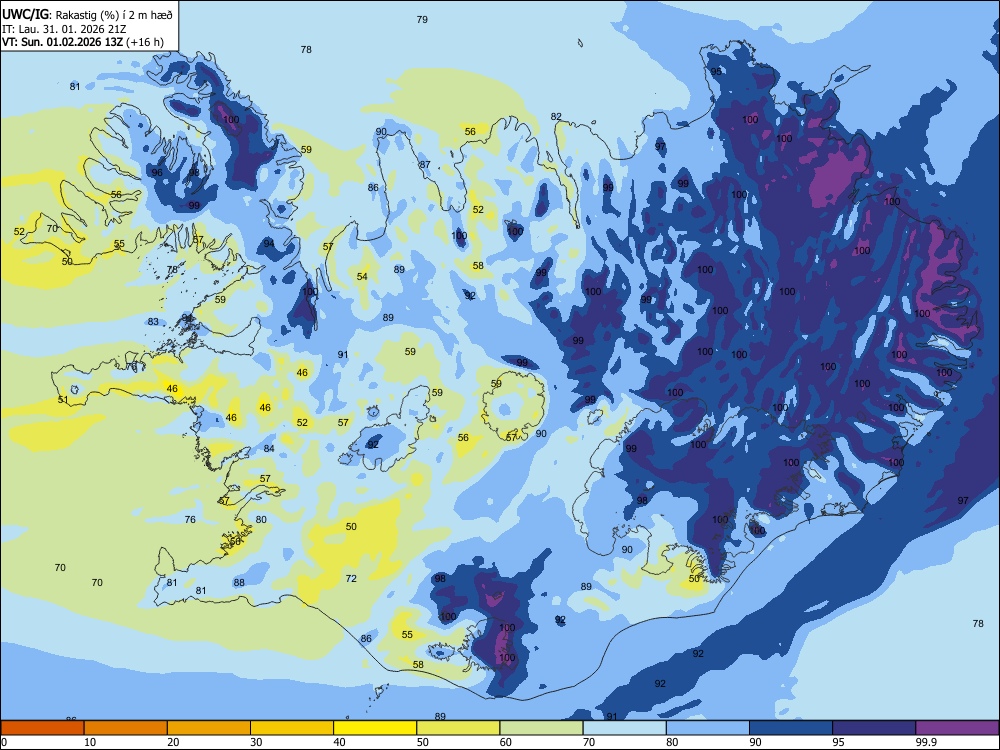The height and width of the screenshot is (750, 1000).
Task: Click the map value '88' in the southwest
Action: coord(239,582)
